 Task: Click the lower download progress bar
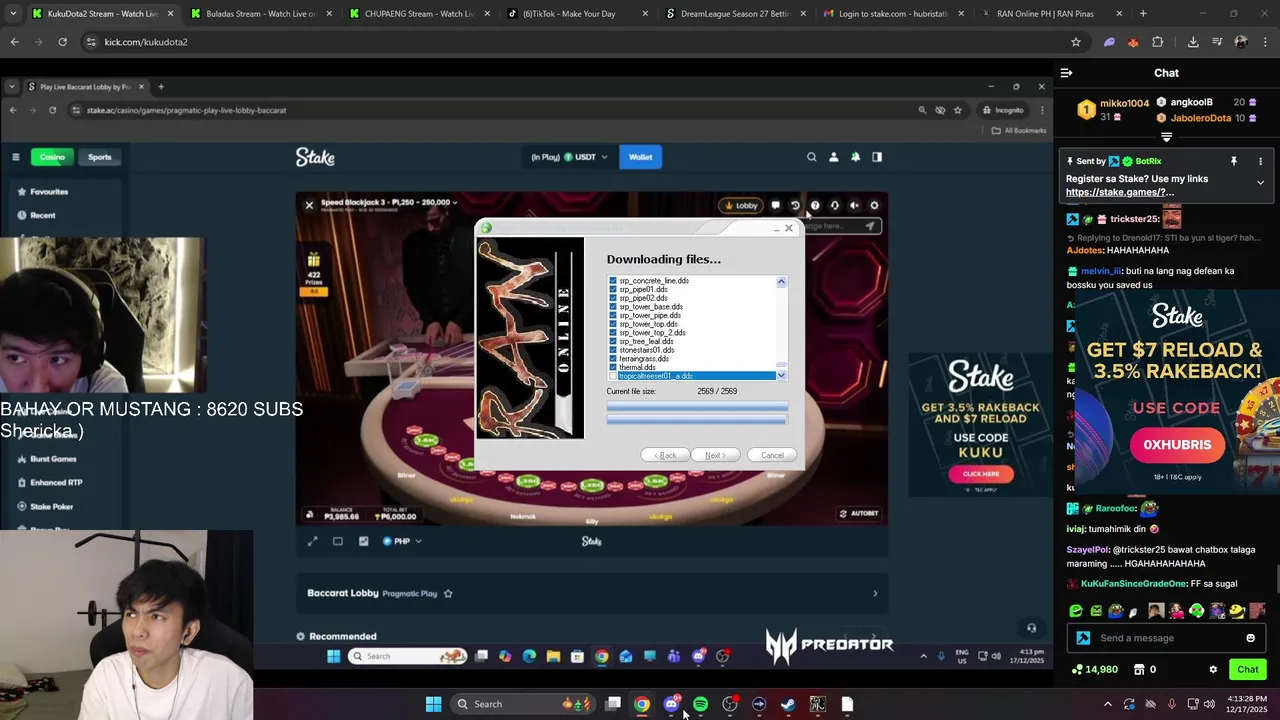click(697, 419)
